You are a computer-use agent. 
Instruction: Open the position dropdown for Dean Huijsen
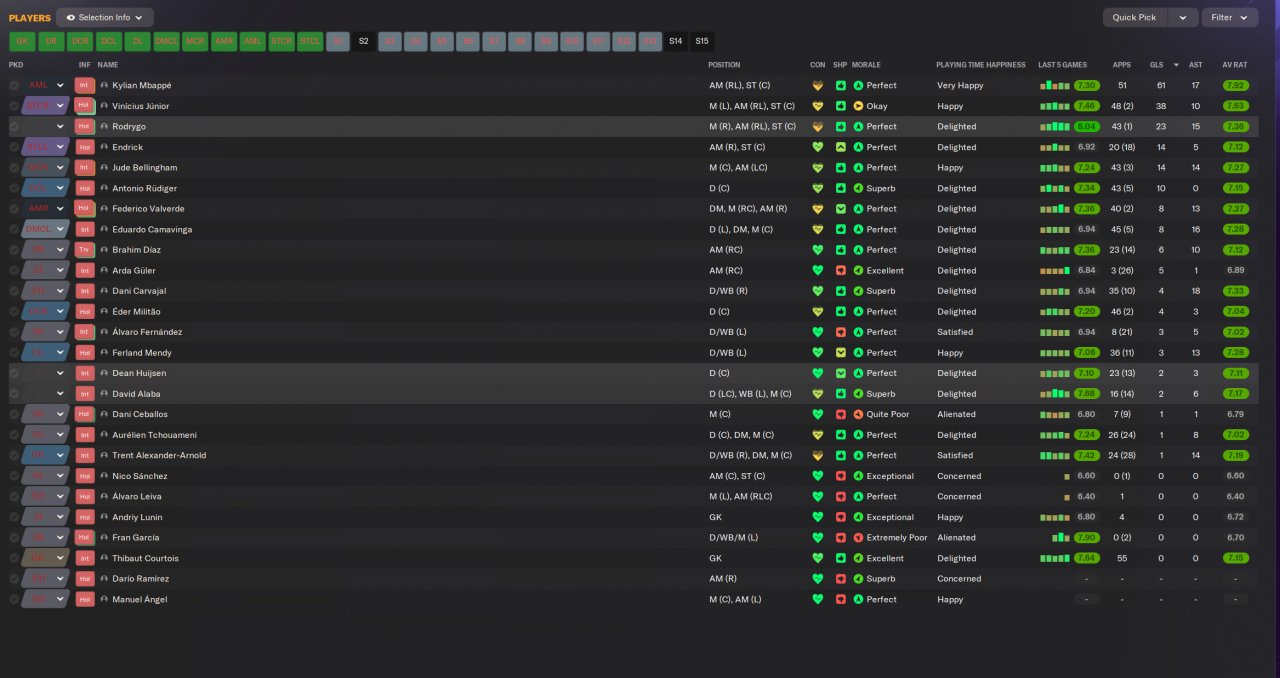[x=45, y=373]
